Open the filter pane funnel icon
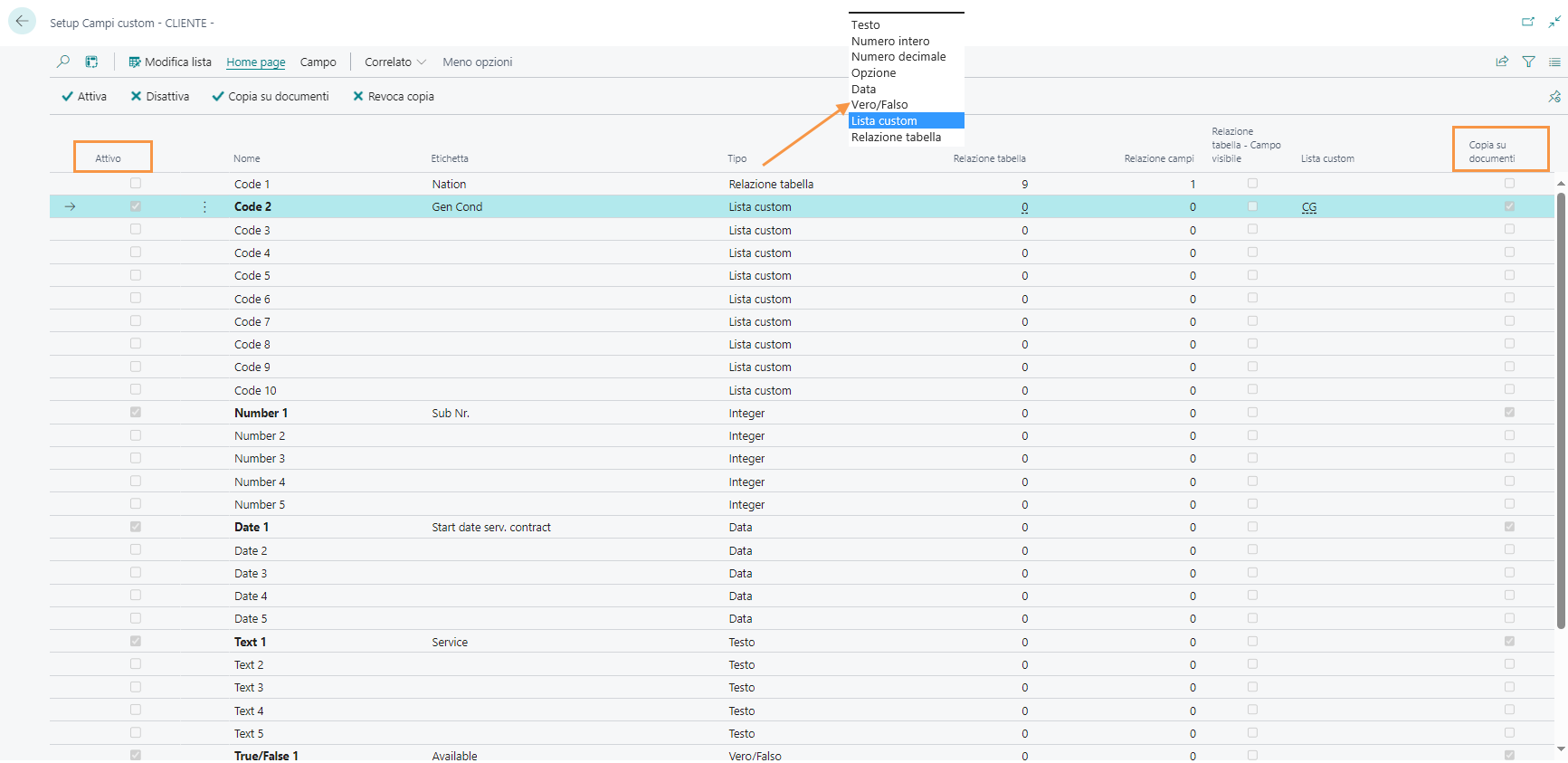 (x=1528, y=62)
